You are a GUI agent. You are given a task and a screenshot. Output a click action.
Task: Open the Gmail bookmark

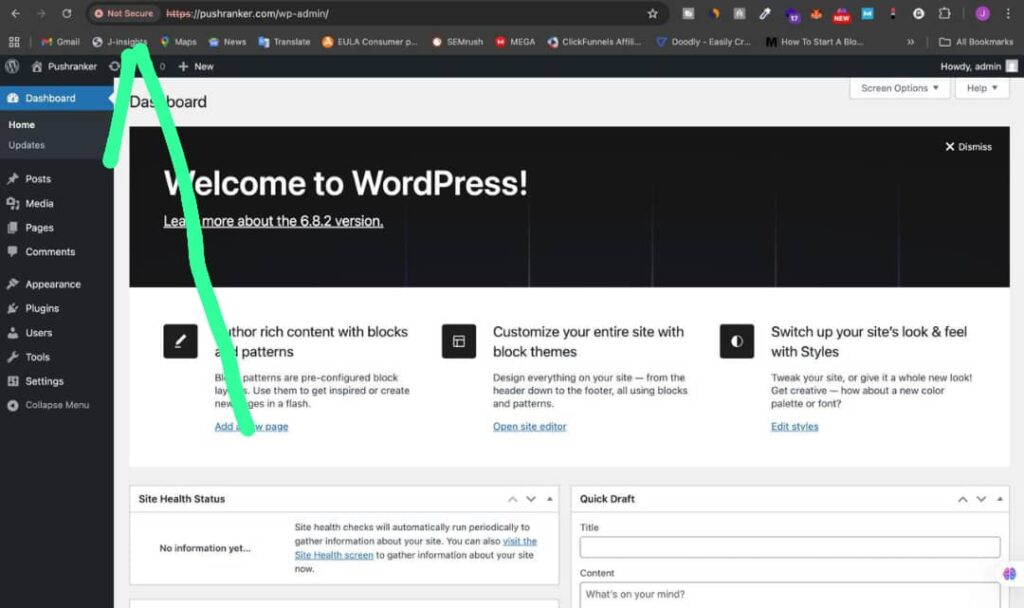(x=61, y=42)
